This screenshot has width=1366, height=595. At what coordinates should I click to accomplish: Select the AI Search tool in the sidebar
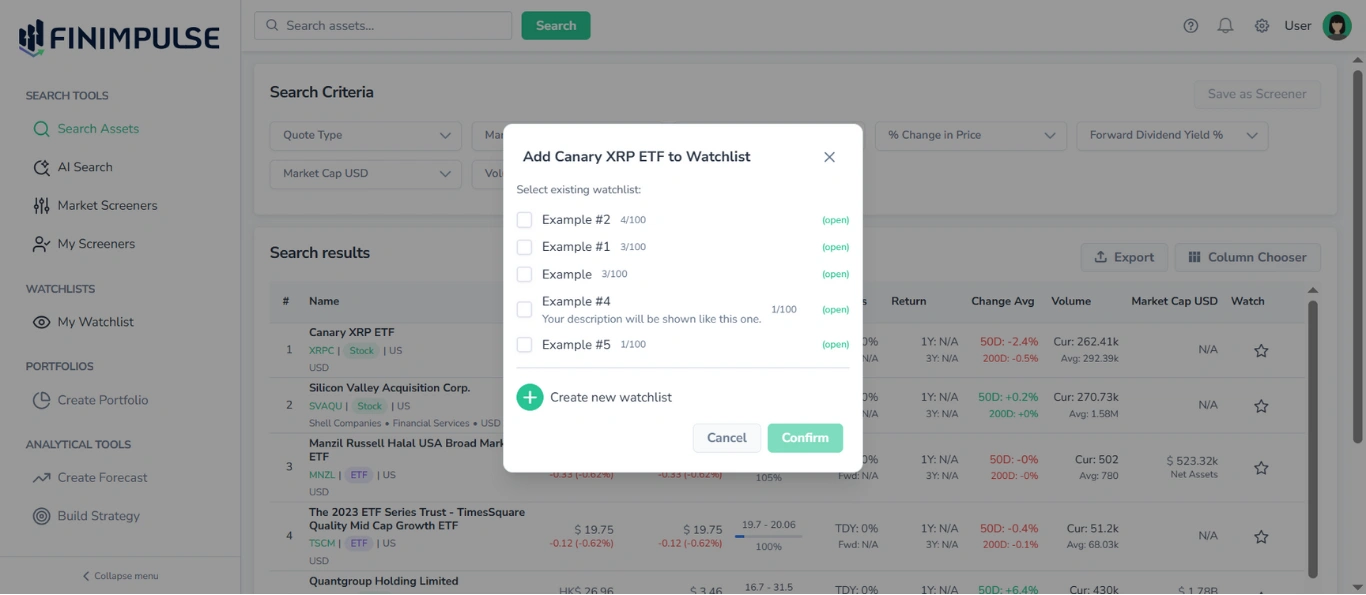coord(83,166)
